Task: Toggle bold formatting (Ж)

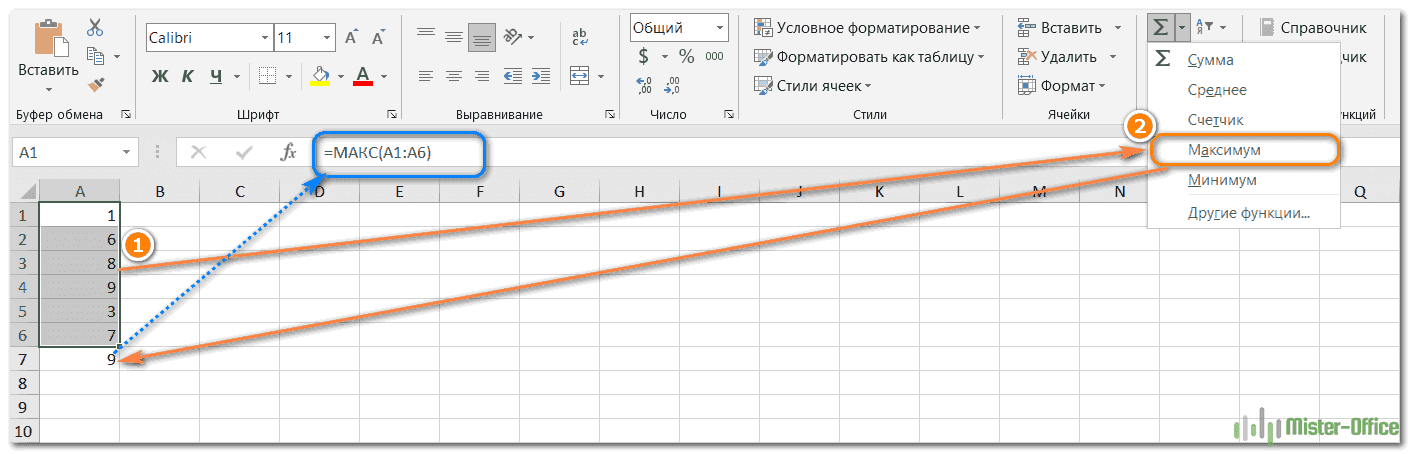Action: point(160,76)
